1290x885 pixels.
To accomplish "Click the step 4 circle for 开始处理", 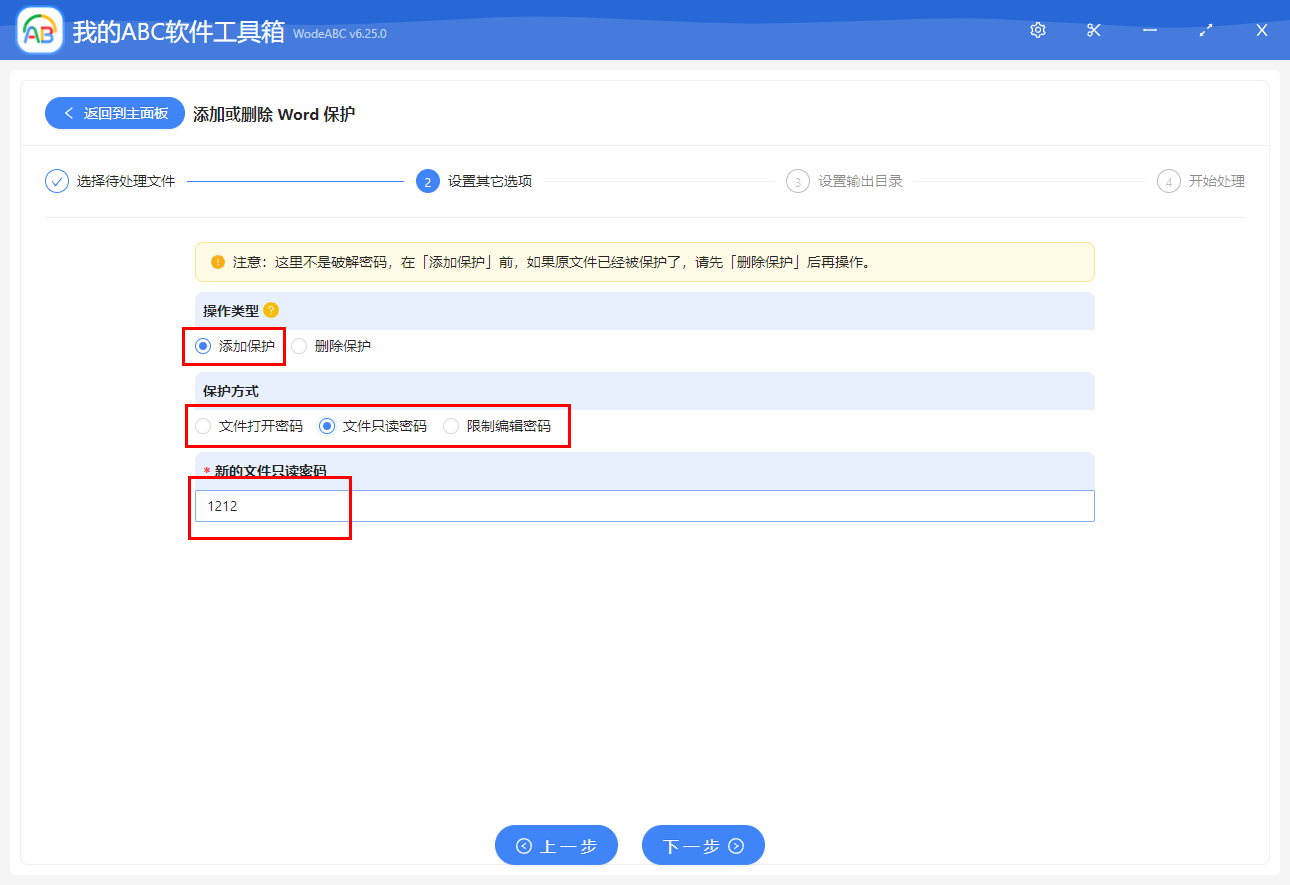I will pos(1168,181).
